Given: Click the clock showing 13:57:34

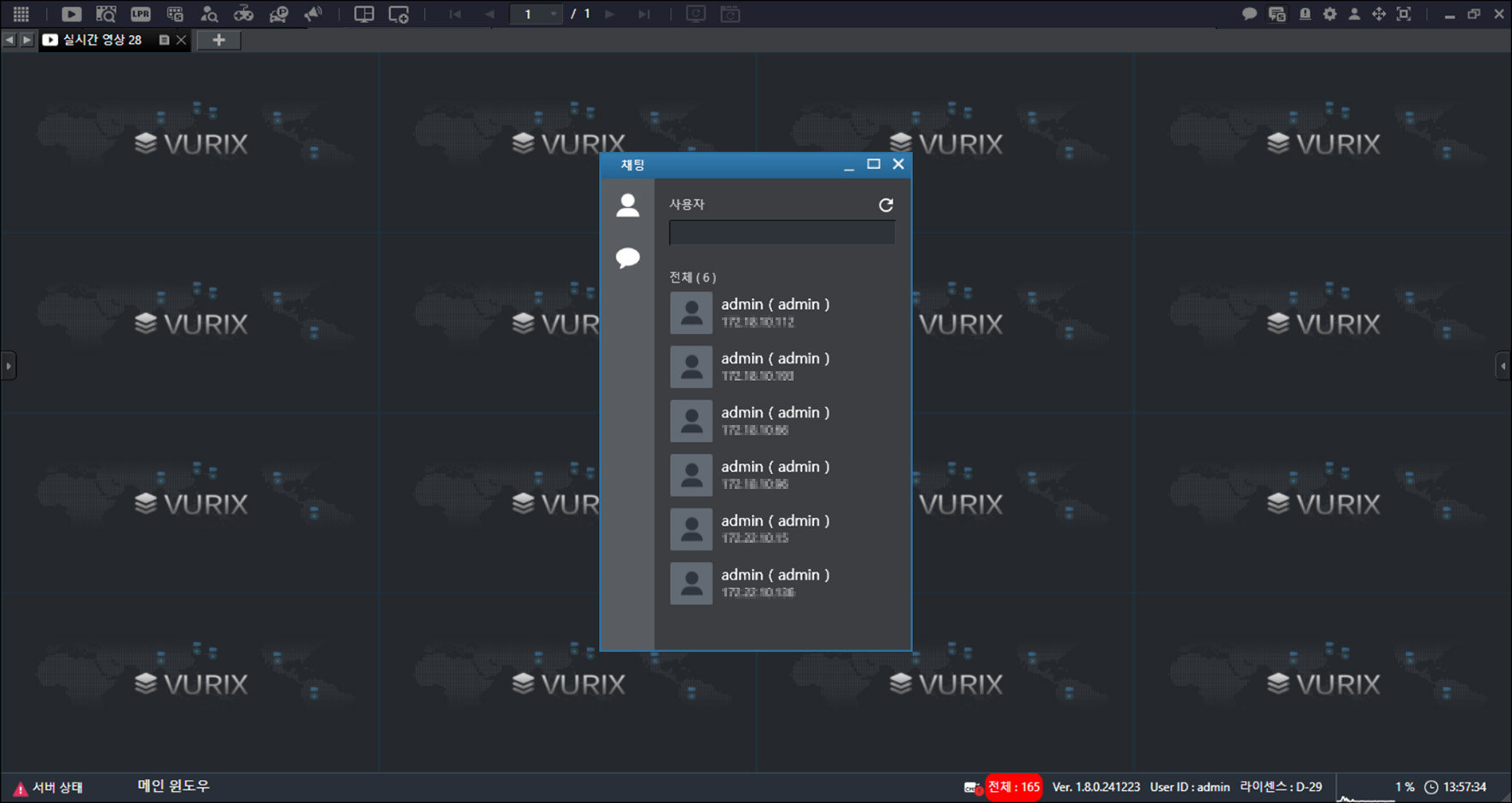Looking at the screenshot, I should click(1456, 787).
